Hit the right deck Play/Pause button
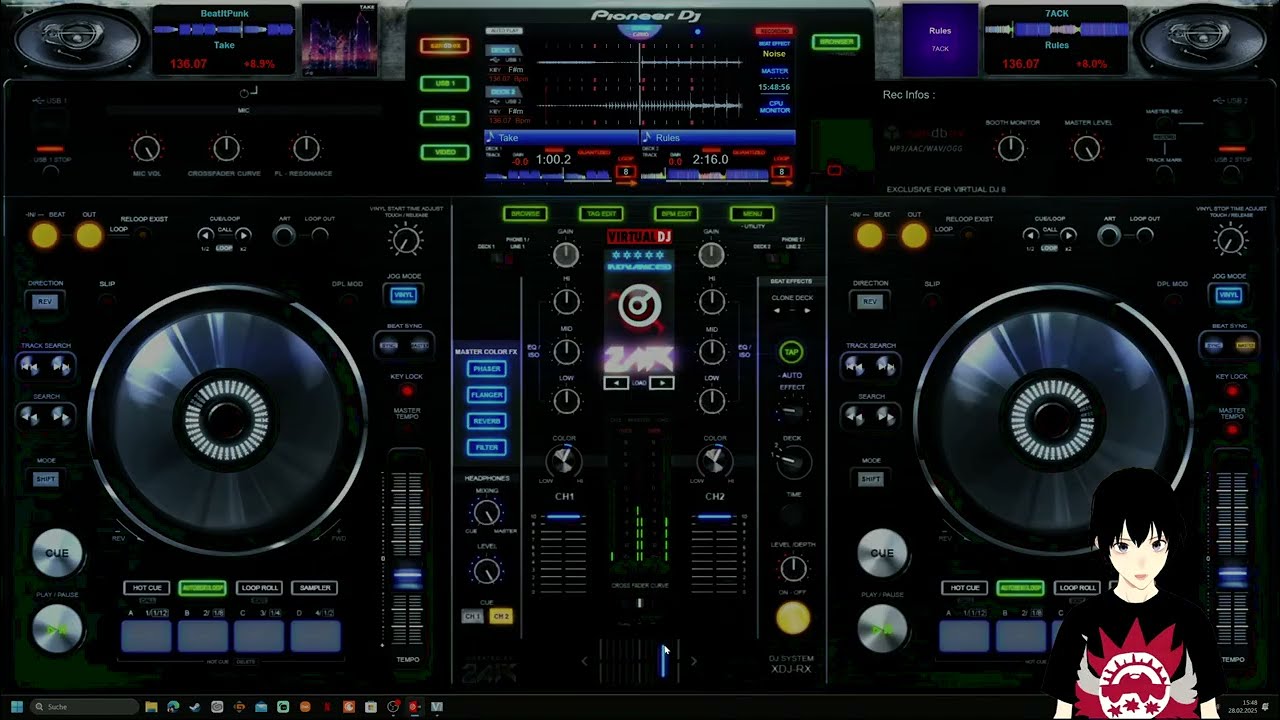Viewport: 1280px width, 720px height. [882, 631]
